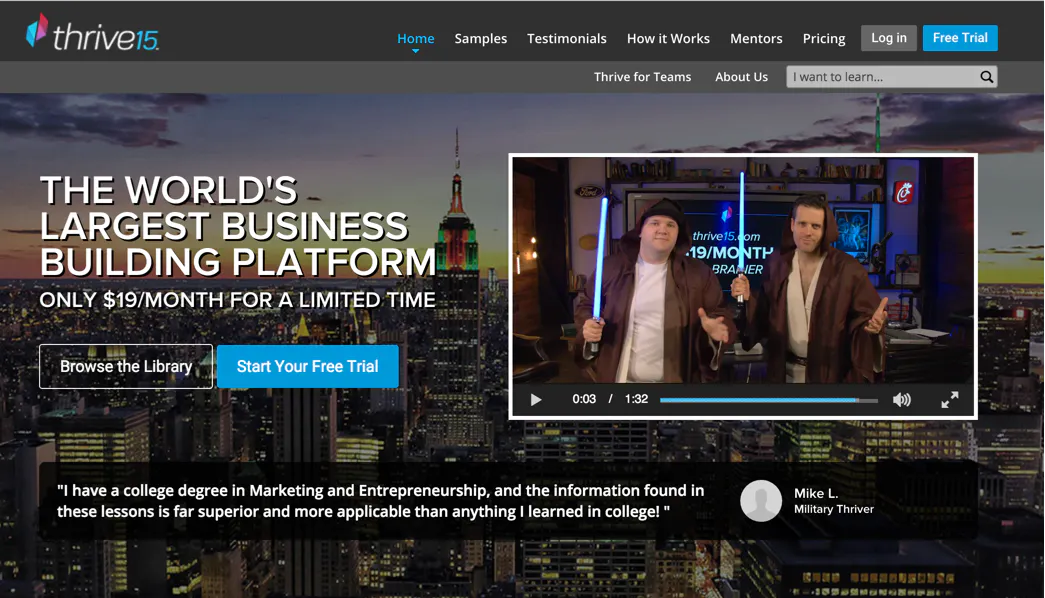Screen dimensions: 1045x598
Task: Click the testimonial quote text
Action: 380,501
